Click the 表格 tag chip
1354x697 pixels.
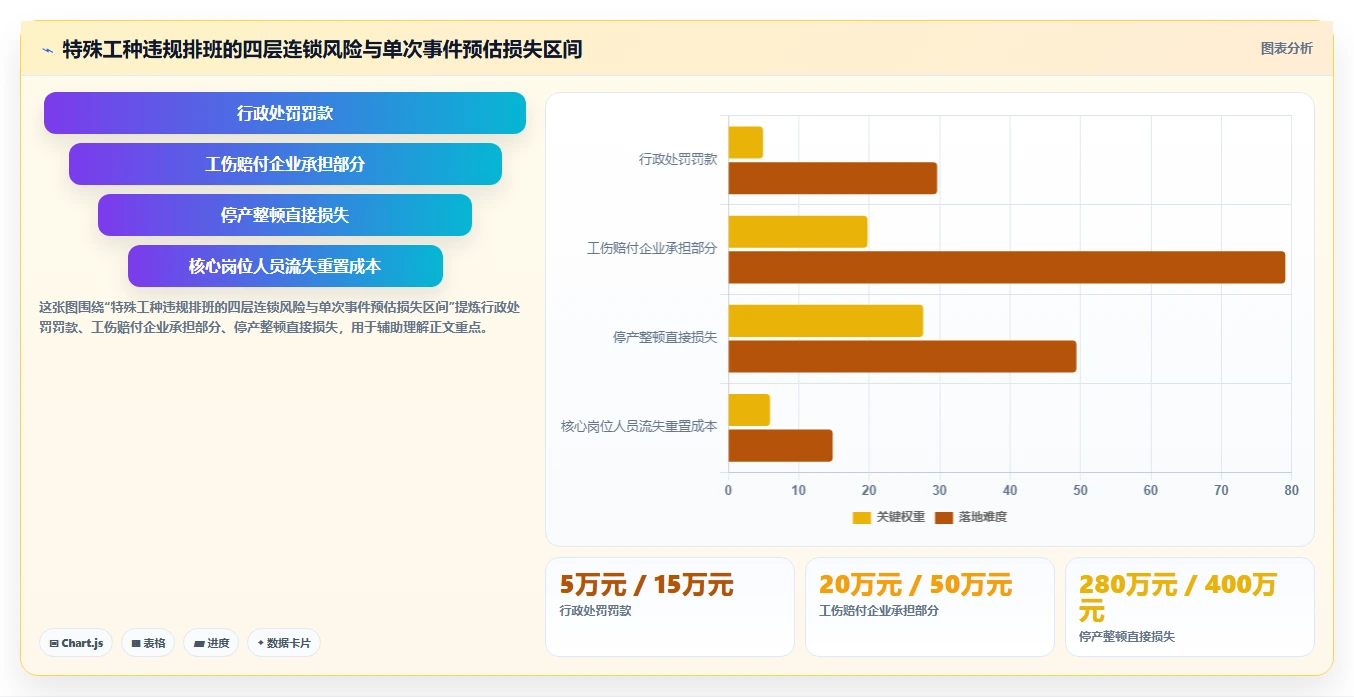coord(148,643)
